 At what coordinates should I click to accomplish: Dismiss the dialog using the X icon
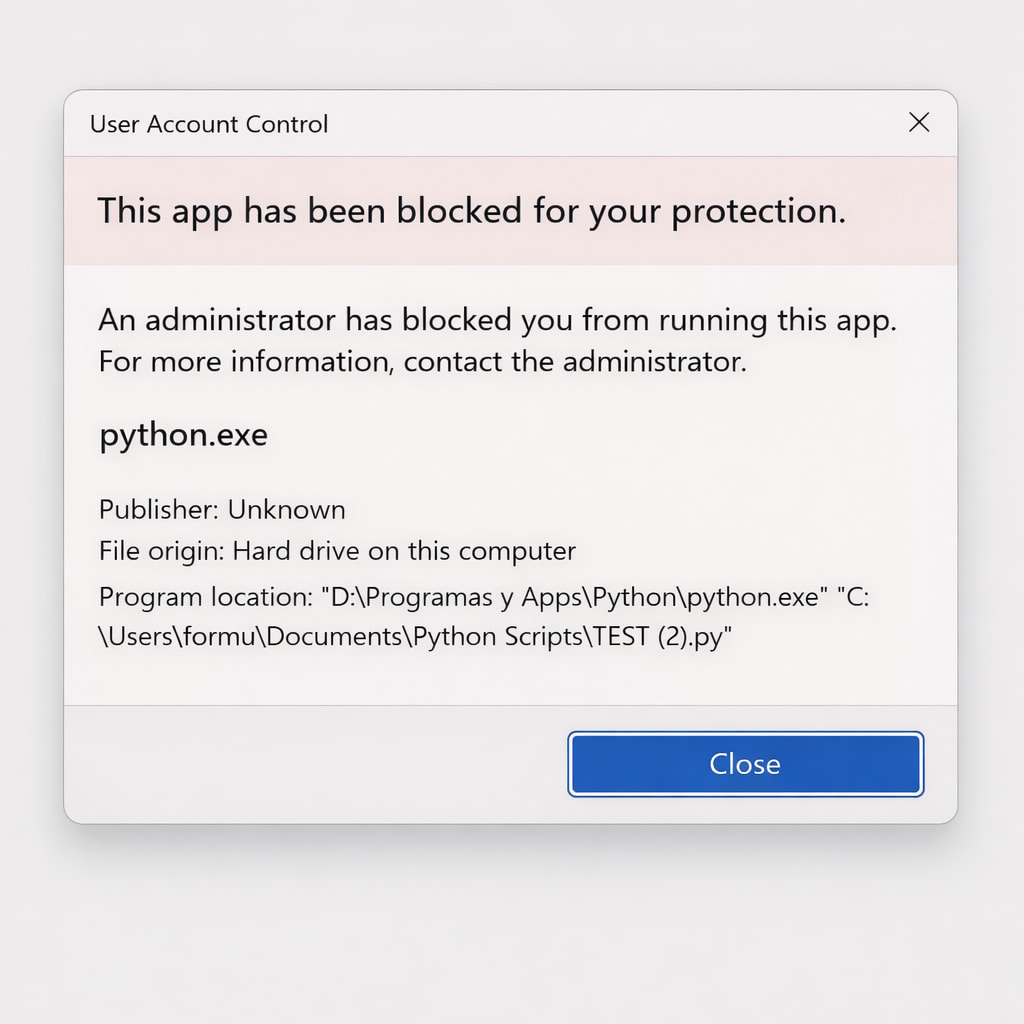(919, 123)
